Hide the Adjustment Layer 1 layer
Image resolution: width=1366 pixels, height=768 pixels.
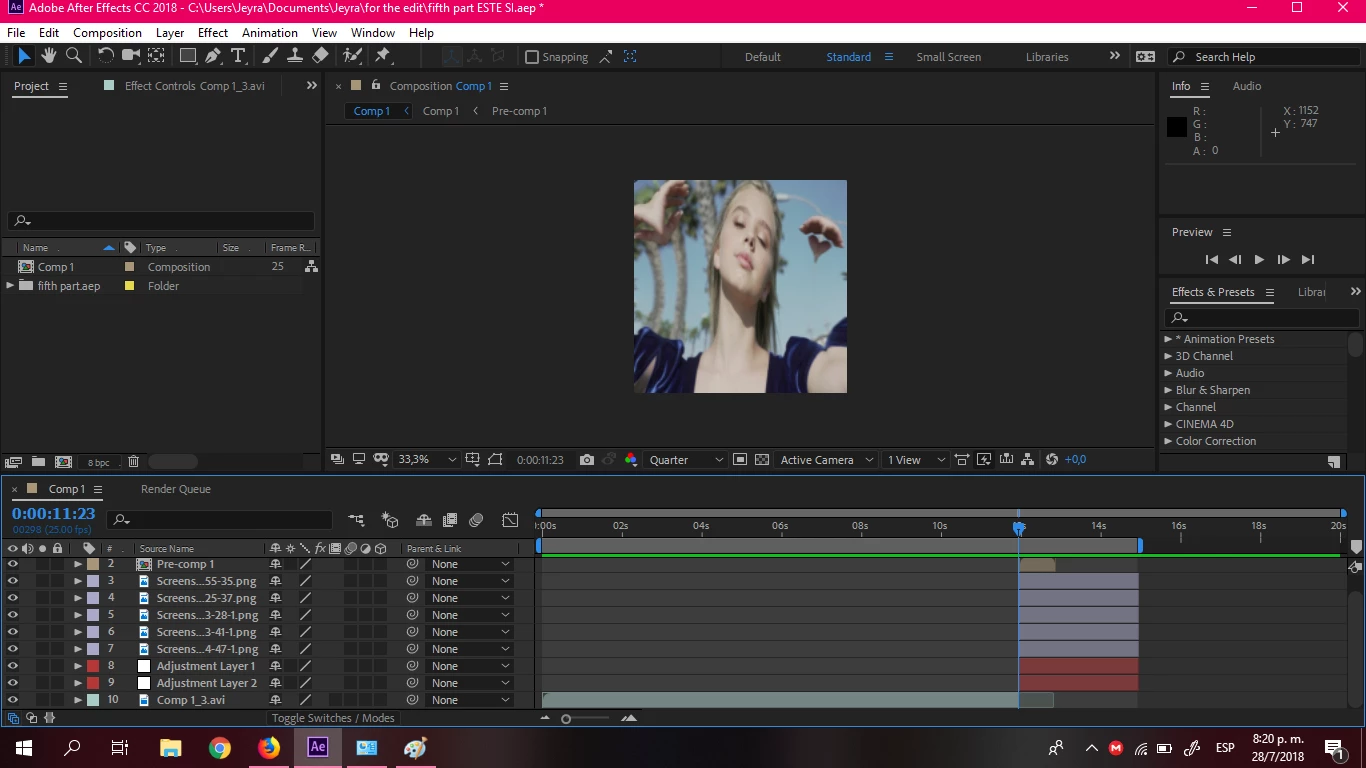pos(13,666)
